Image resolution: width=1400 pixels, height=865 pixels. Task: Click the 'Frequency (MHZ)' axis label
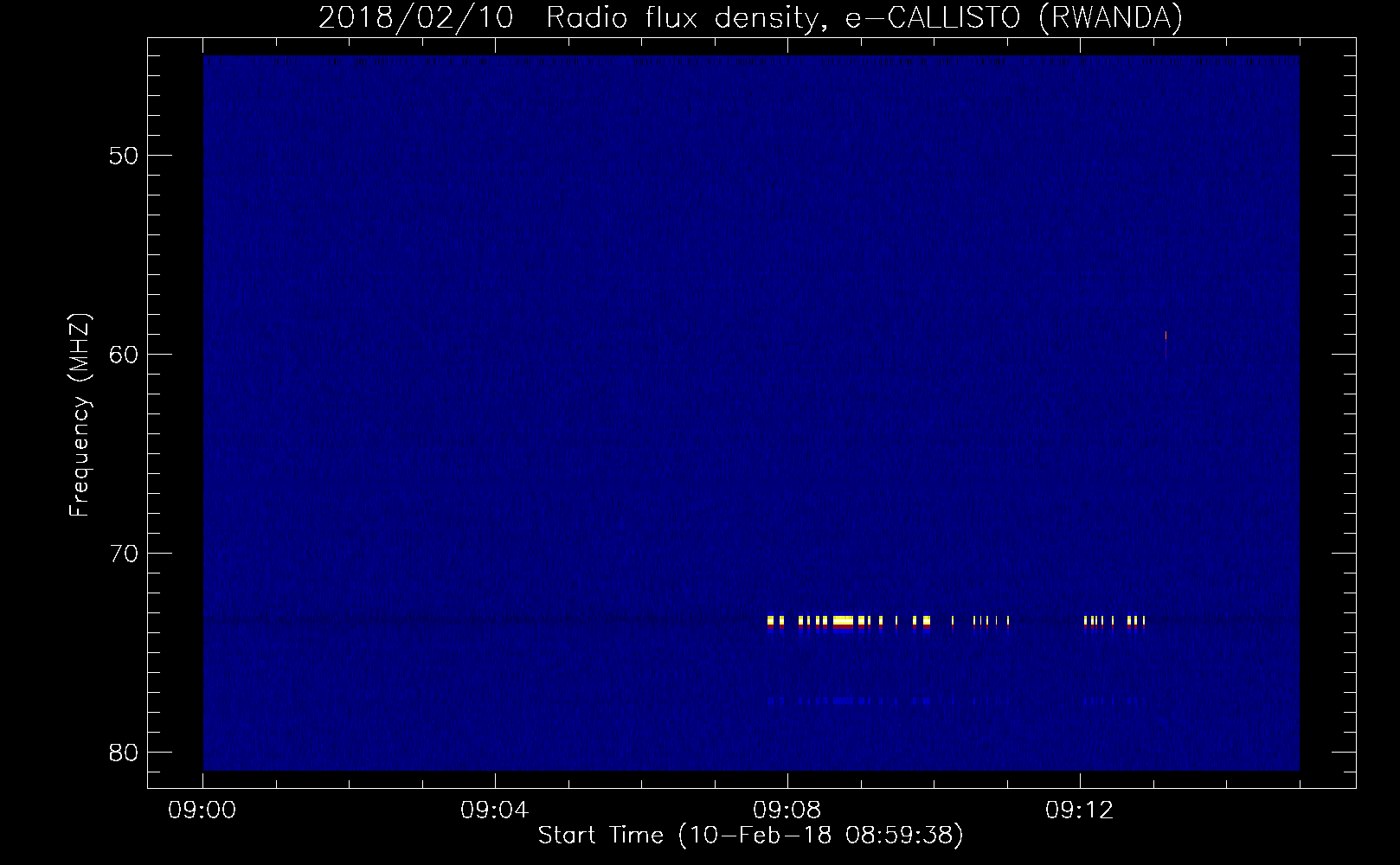point(80,415)
